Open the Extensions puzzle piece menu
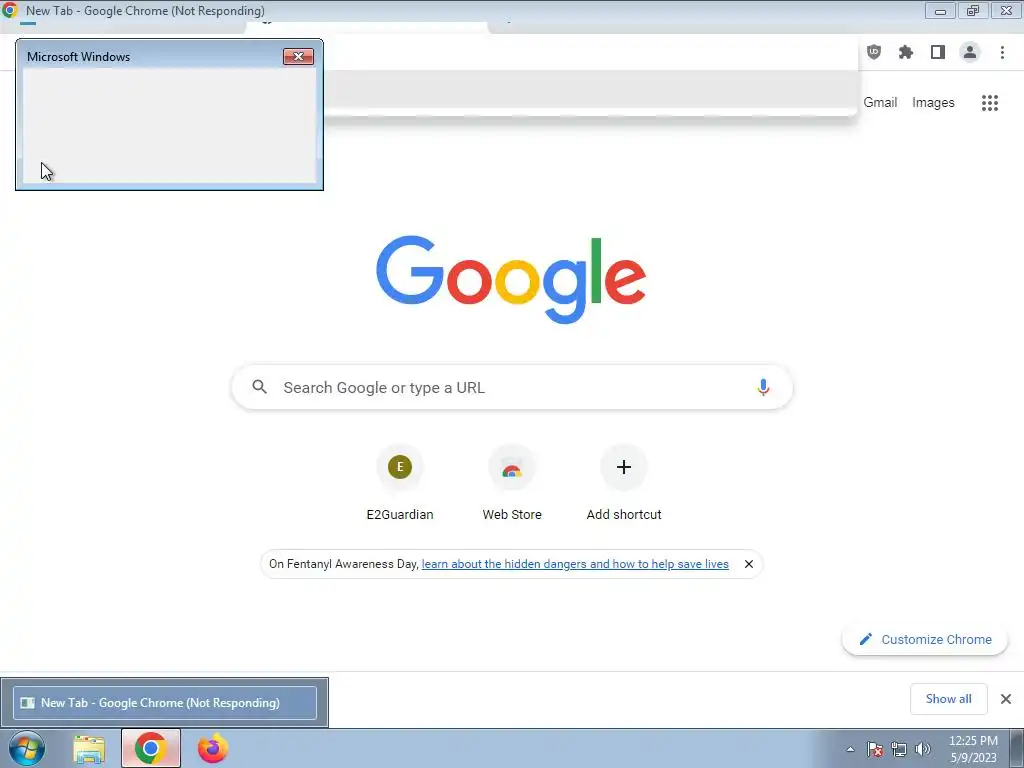The height and width of the screenshot is (768, 1024). click(906, 52)
